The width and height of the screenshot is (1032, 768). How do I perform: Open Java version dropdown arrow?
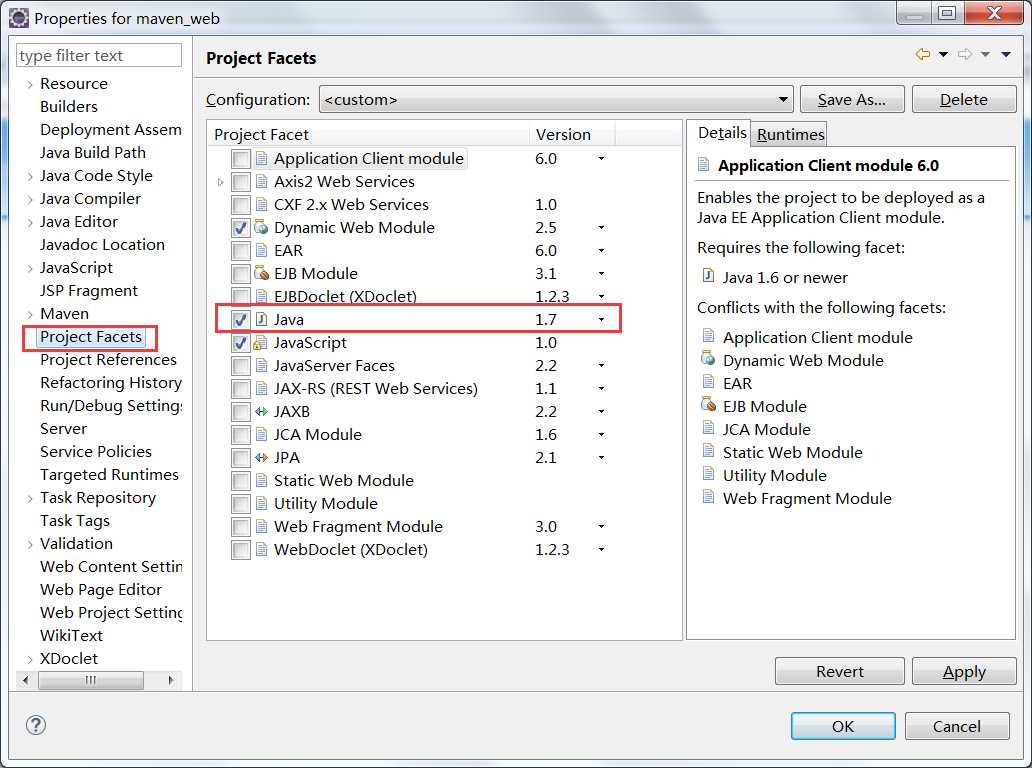601,320
